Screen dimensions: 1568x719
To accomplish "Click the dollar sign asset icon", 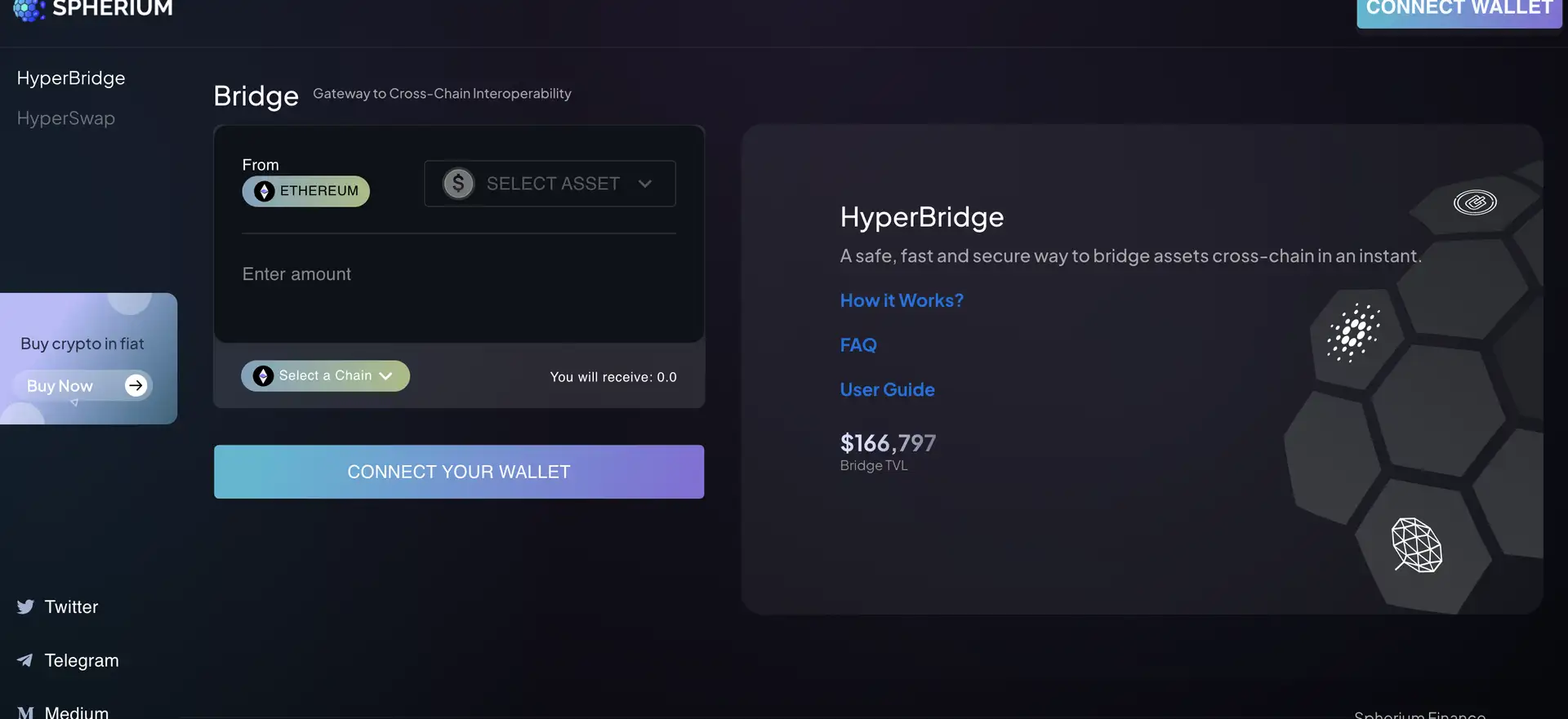I will 458,184.
